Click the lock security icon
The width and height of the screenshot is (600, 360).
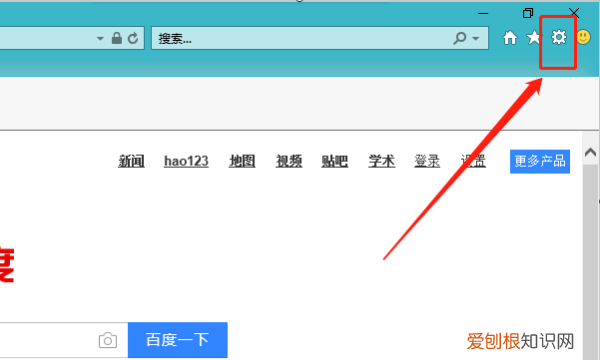point(117,38)
